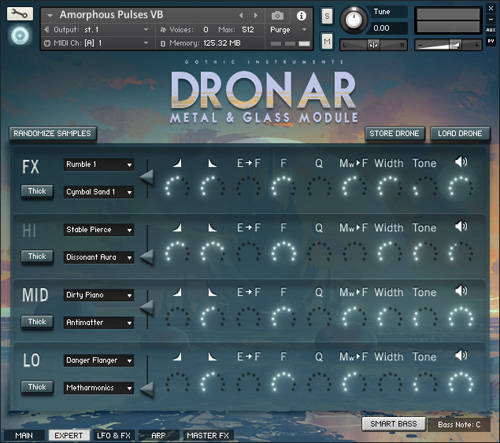
Task: Select next preset with right arrow
Action: point(256,15)
